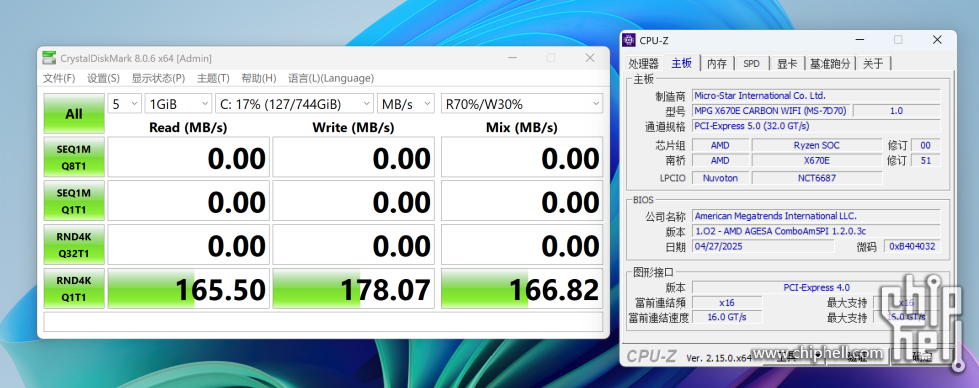
Task: Open the 显示状态(P) menu
Action: (158, 78)
